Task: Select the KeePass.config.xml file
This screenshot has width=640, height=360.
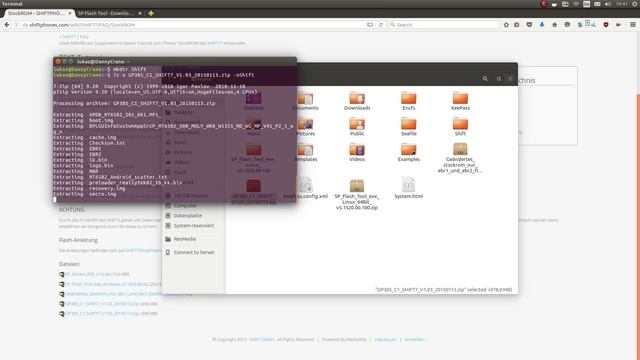Action: point(305,188)
